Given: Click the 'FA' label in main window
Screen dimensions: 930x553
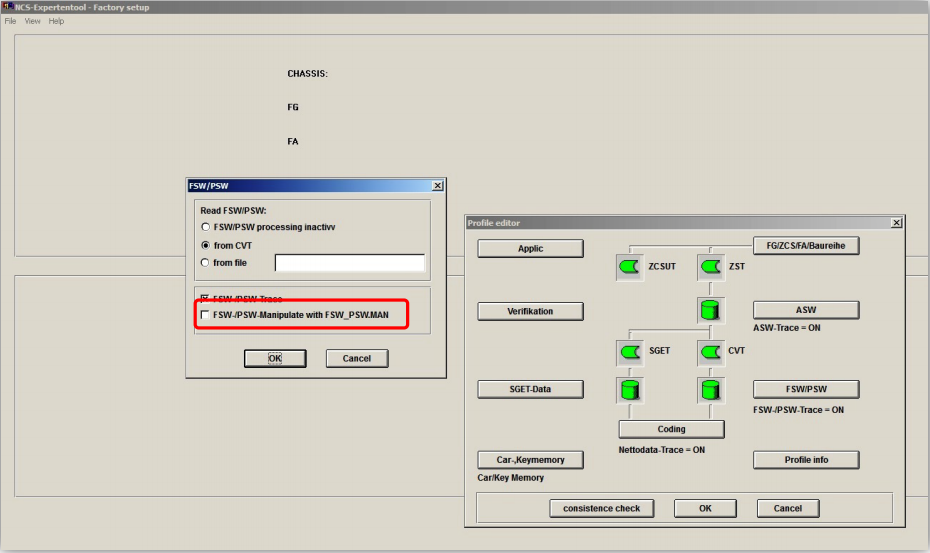Looking at the screenshot, I should click(293, 142).
